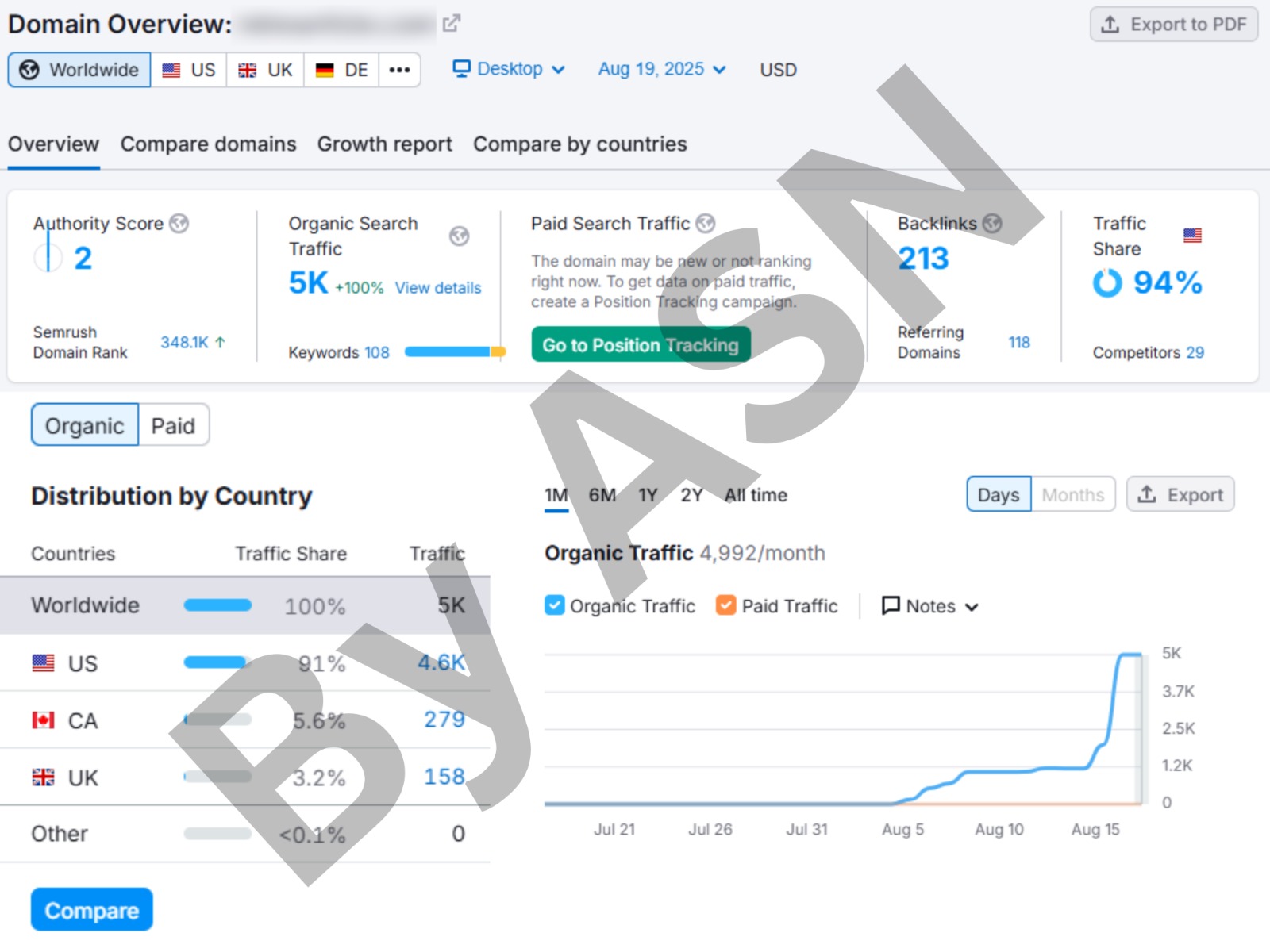The image size is (1270, 952).
Task: Click the US flag icon beside Traffic Share
Action: [x=1191, y=236]
